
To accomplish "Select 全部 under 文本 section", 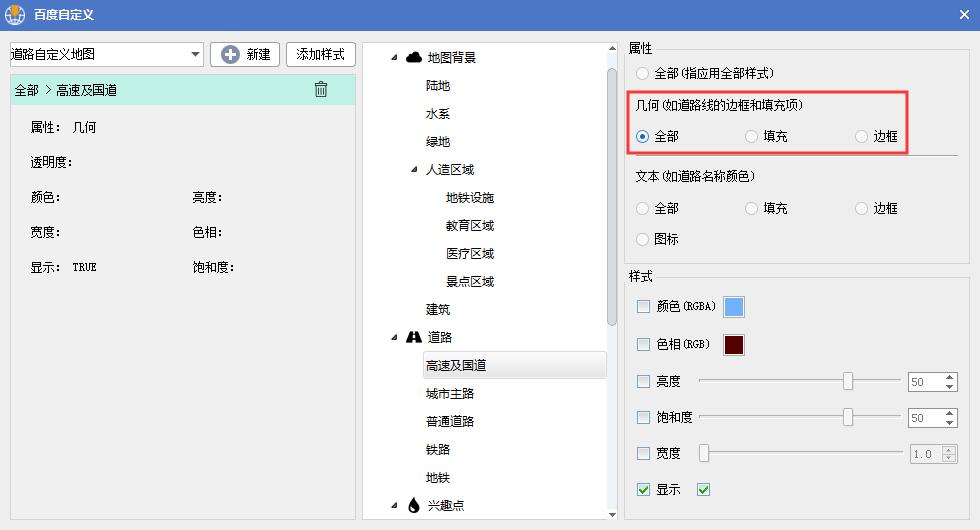I will [642, 208].
